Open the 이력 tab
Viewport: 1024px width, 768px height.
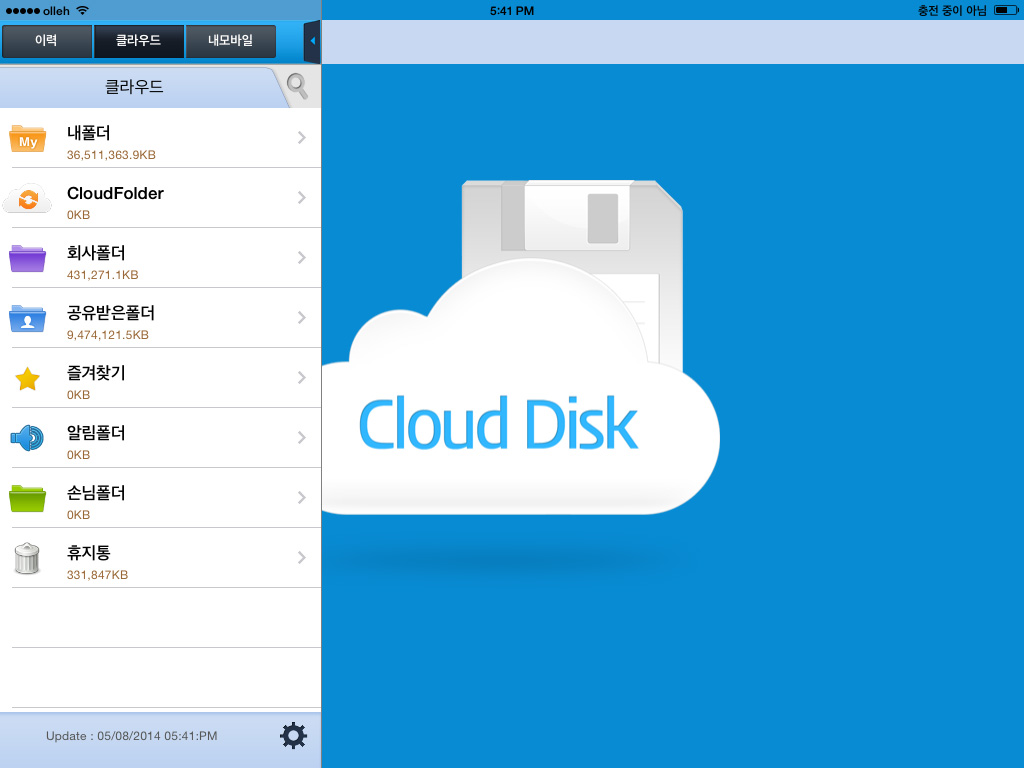[x=46, y=41]
